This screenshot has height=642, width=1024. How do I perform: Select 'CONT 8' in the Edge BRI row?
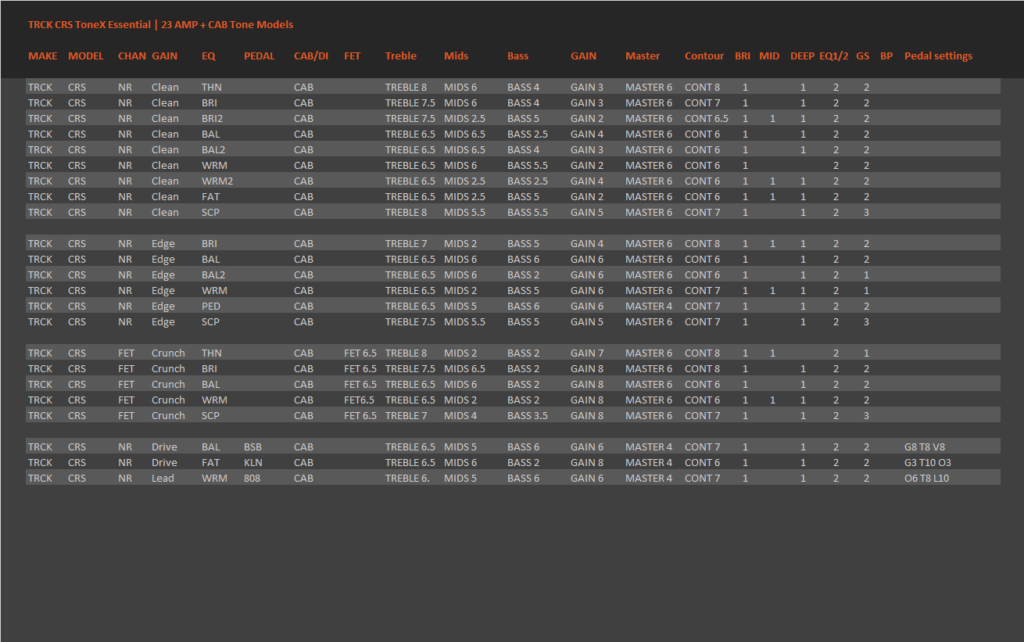click(x=702, y=244)
